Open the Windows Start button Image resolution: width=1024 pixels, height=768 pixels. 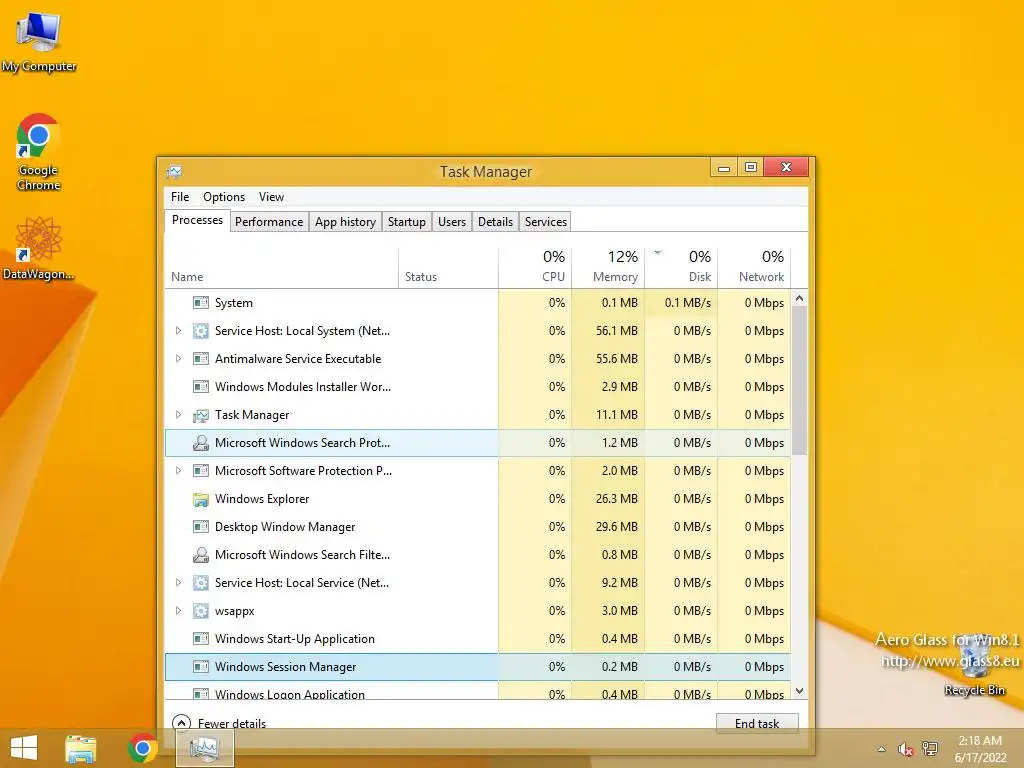click(24, 748)
